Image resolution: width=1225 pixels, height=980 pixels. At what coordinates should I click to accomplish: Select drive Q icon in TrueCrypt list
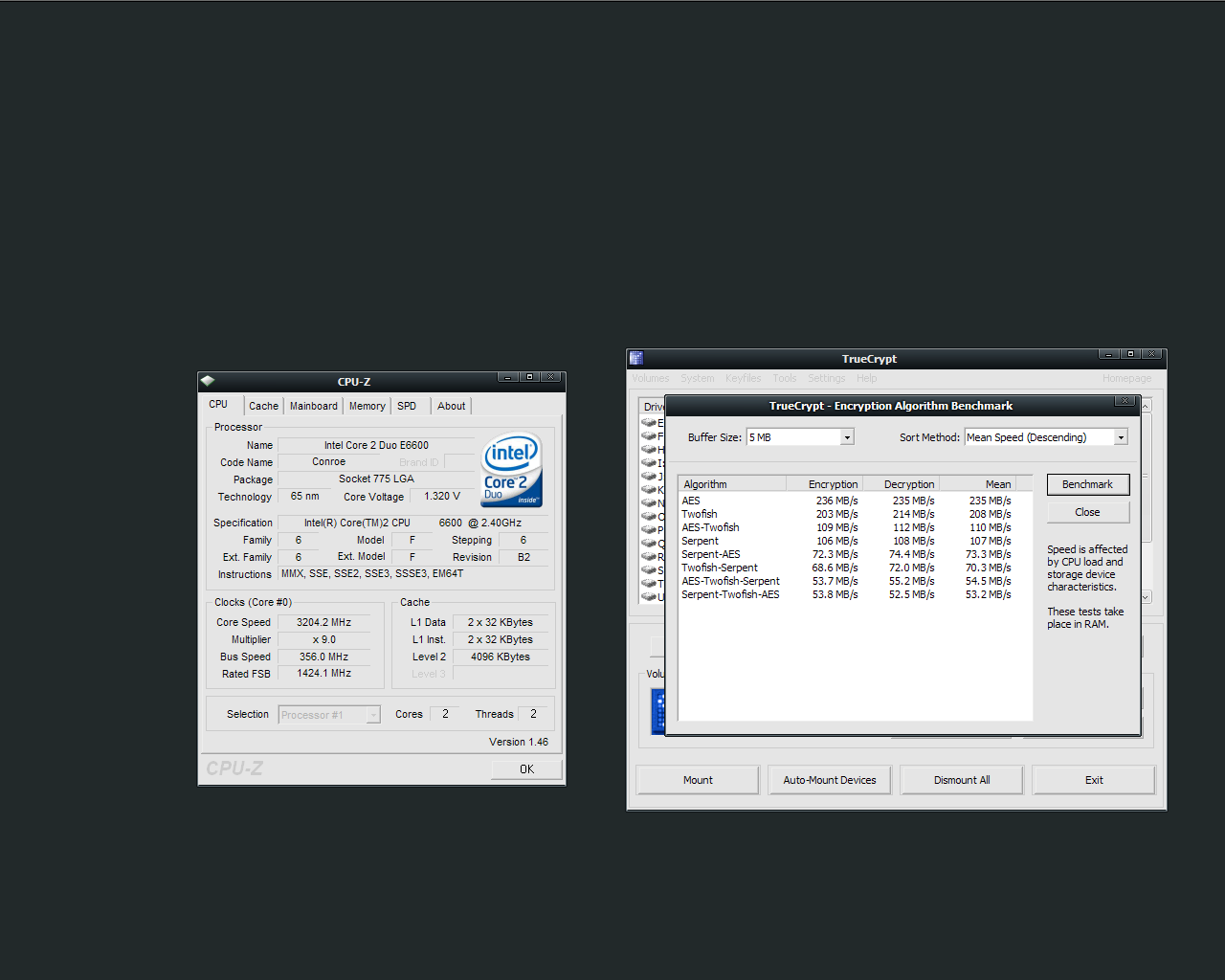(x=649, y=543)
